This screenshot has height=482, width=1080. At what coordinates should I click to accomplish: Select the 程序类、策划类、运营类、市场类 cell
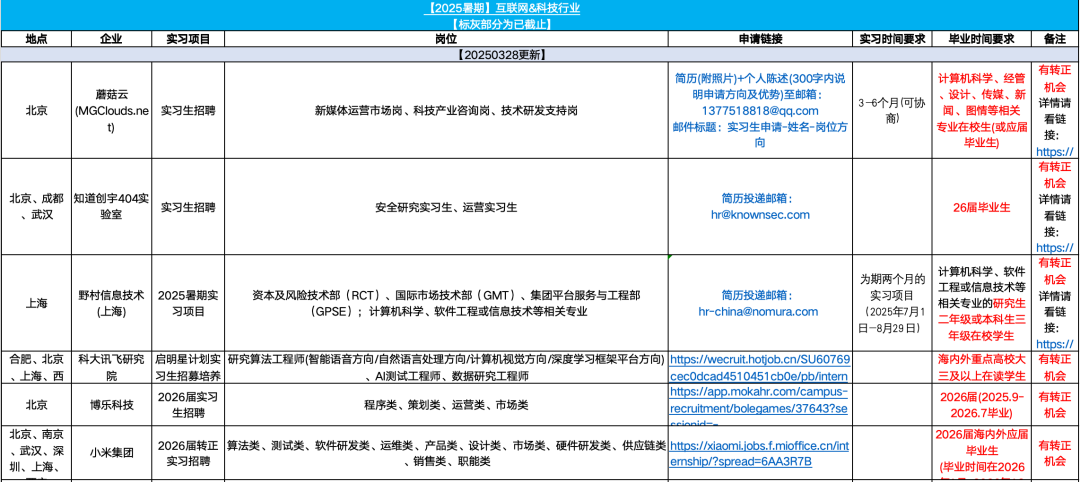tap(446, 405)
